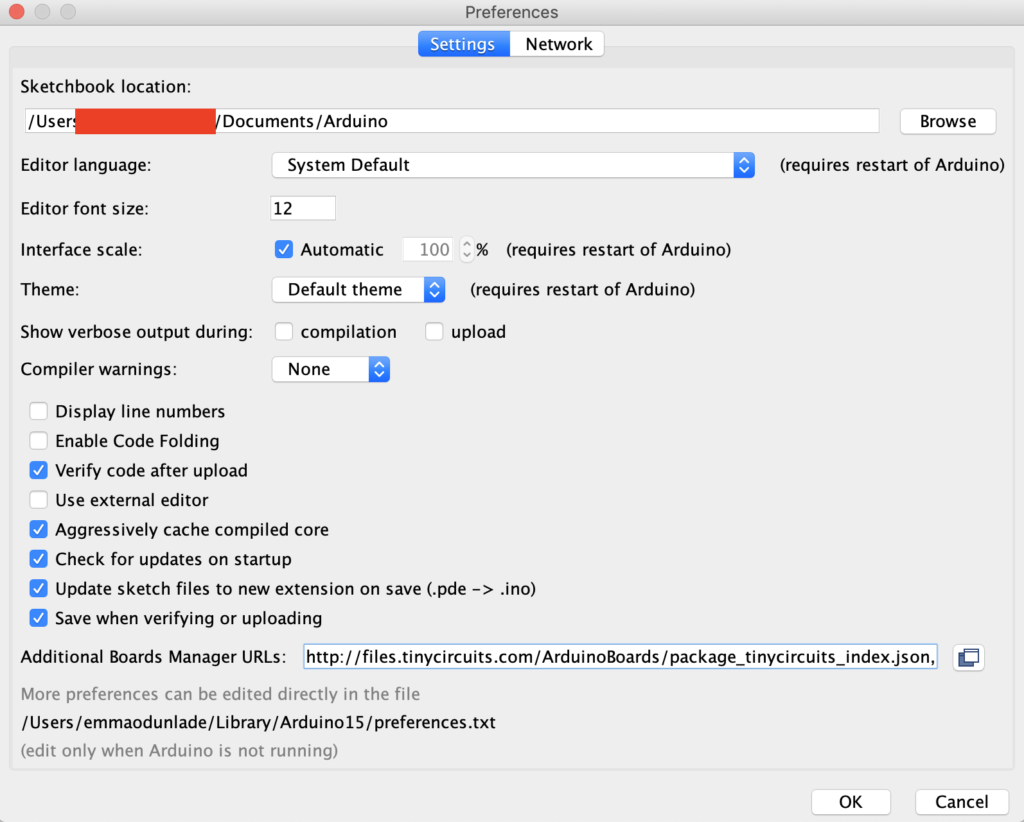Disable Aggressively cache compiled core
This screenshot has height=822, width=1024.
39,529
